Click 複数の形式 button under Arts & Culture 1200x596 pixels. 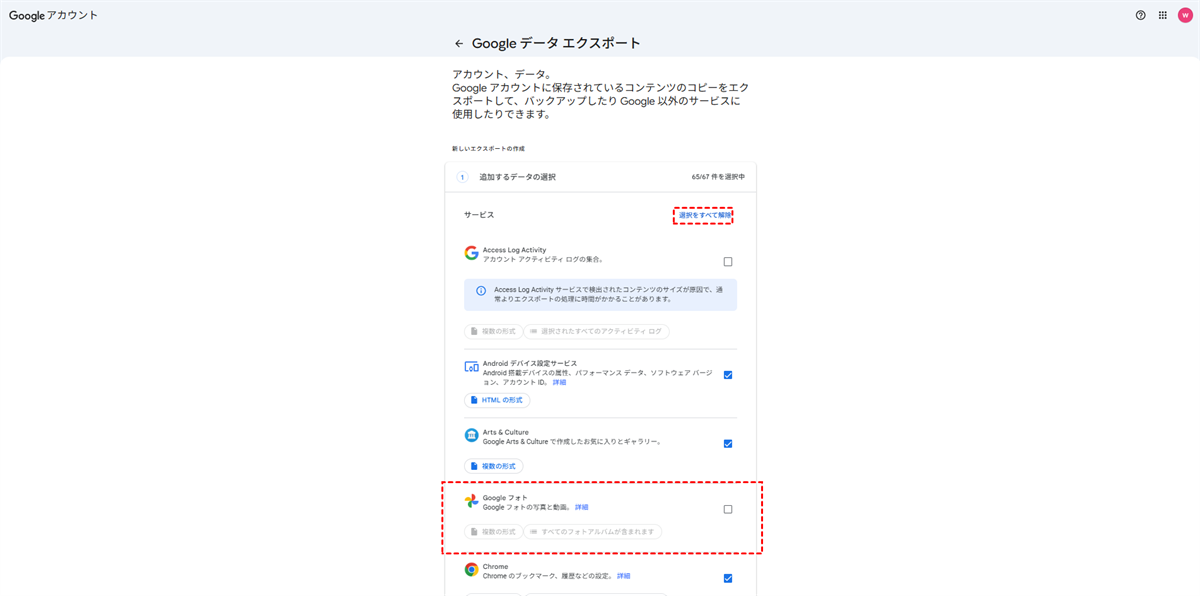pyautogui.click(x=493, y=466)
